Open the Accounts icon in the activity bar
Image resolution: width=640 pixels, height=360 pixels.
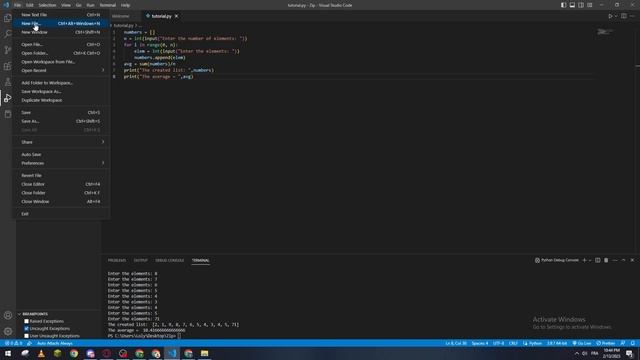[x=8, y=315]
